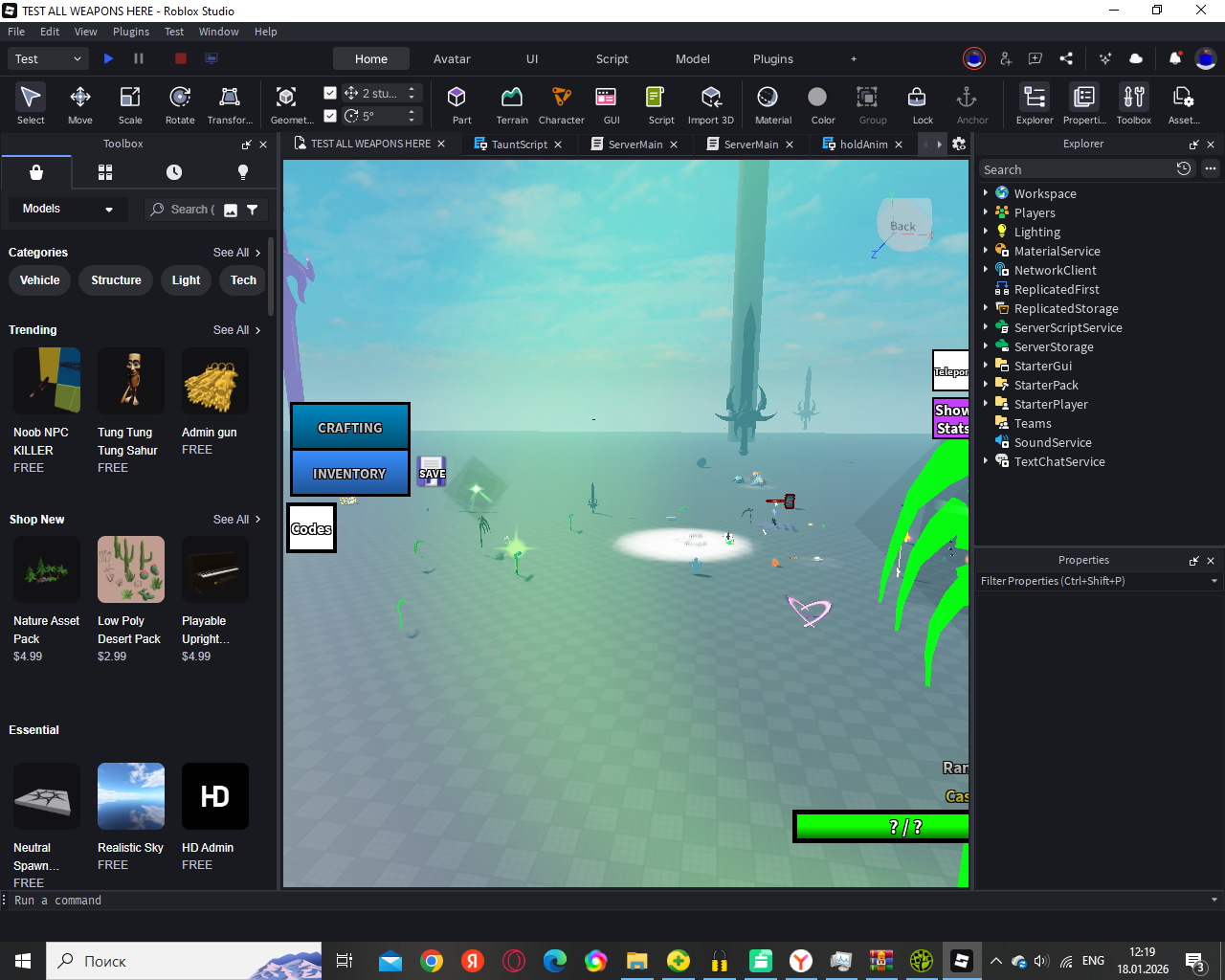Open the Transform tool
The width and height of the screenshot is (1225, 980).
point(230,104)
